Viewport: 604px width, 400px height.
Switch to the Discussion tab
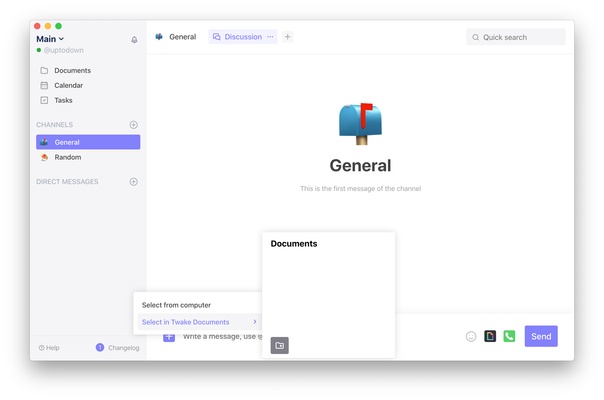point(243,37)
